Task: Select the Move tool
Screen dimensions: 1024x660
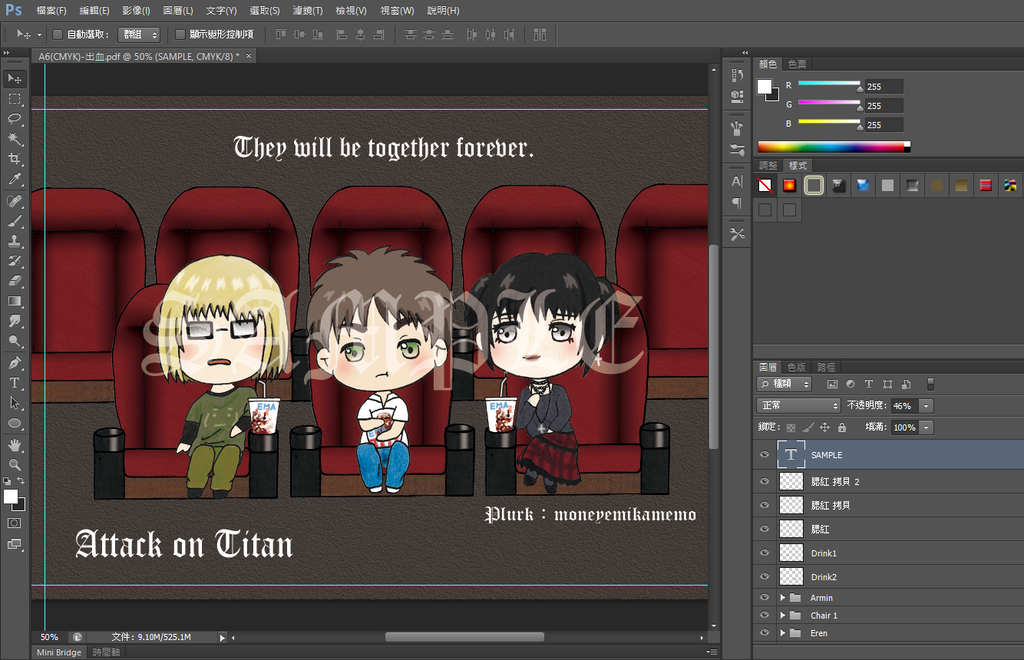Action: (14, 79)
